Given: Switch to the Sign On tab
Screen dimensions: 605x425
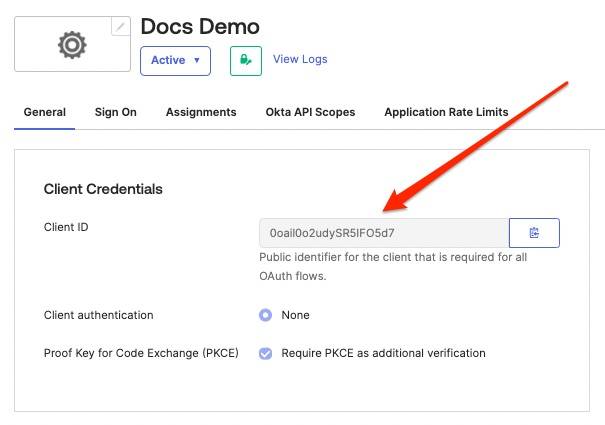Looking at the screenshot, I should tap(115, 112).
